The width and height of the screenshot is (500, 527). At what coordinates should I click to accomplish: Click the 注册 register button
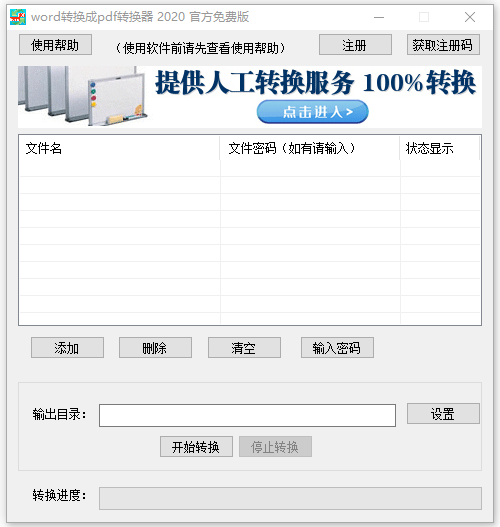click(355, 44)
